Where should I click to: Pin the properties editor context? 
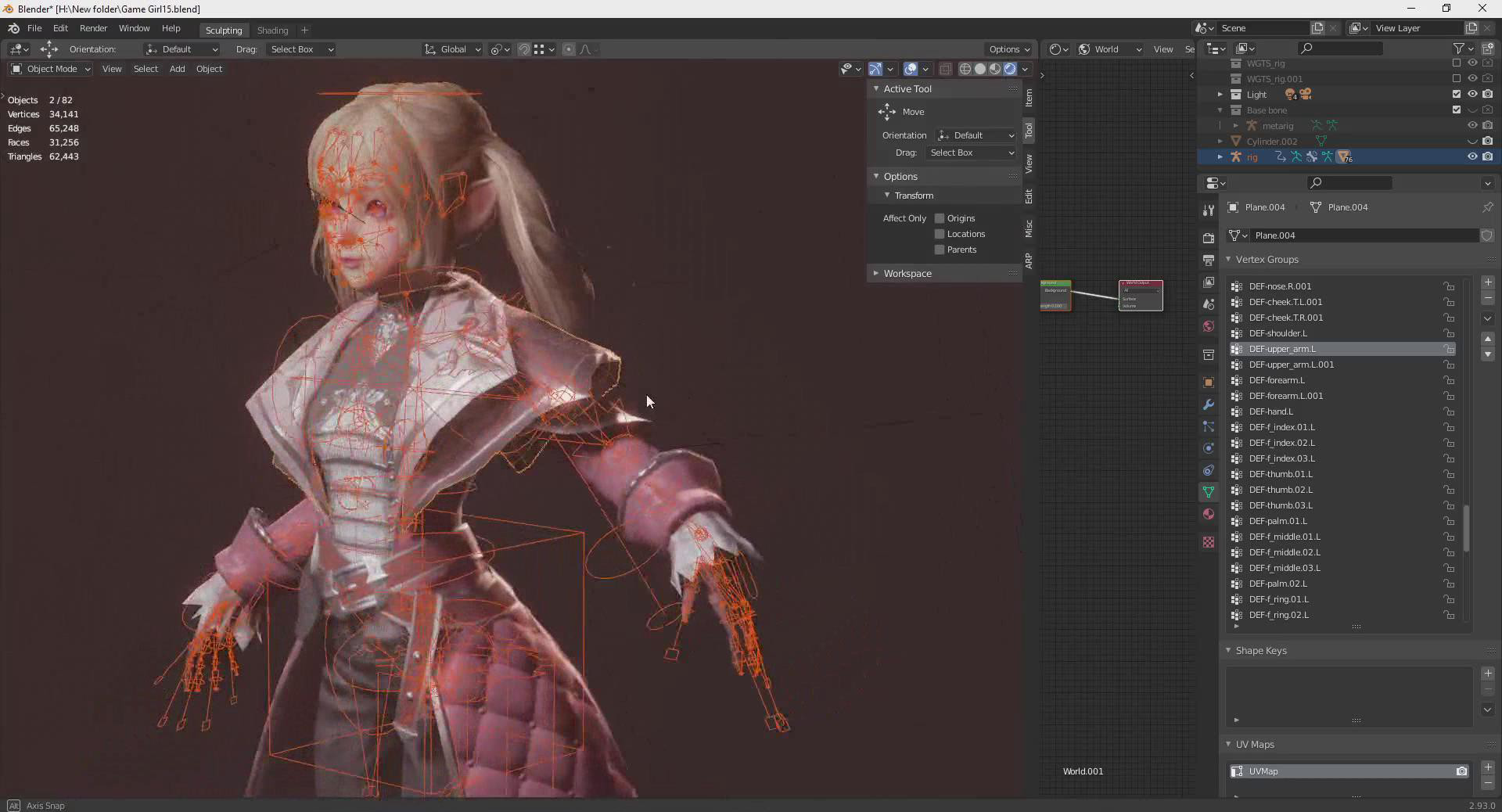[1487, 207]
